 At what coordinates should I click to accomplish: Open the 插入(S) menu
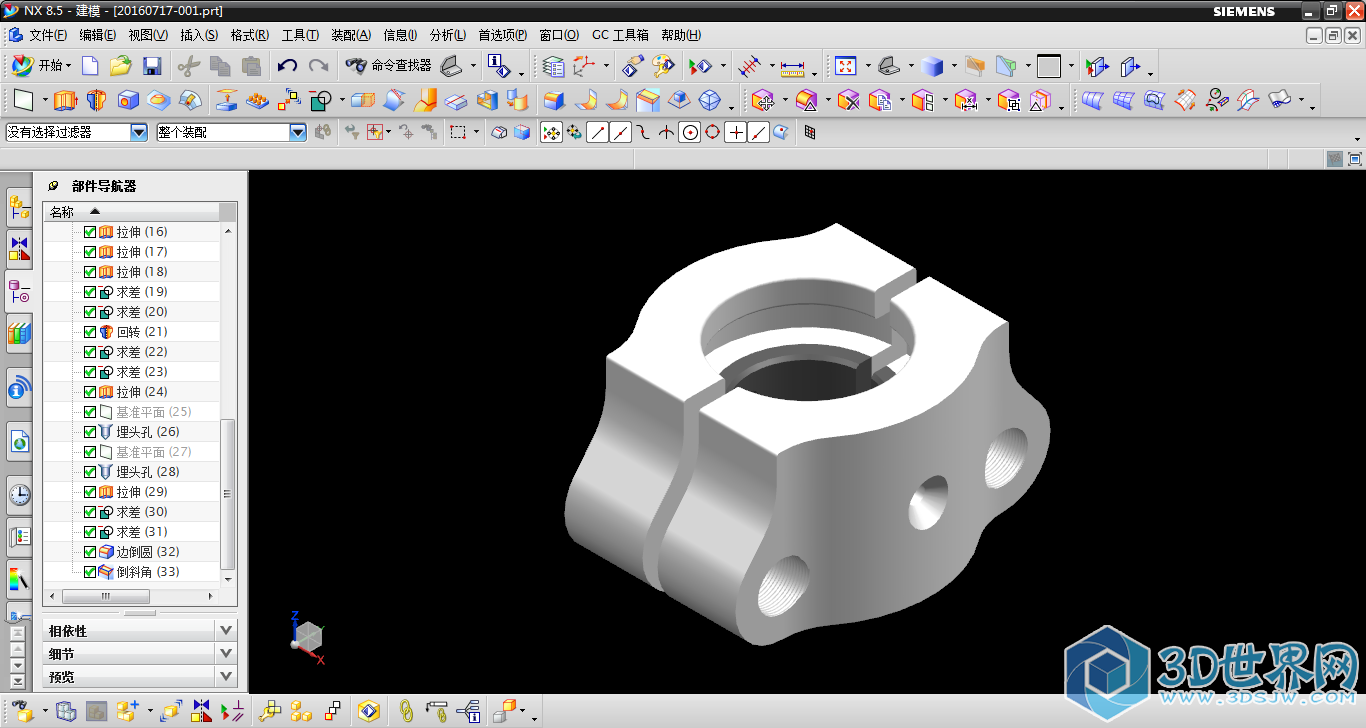pos(199,35)
